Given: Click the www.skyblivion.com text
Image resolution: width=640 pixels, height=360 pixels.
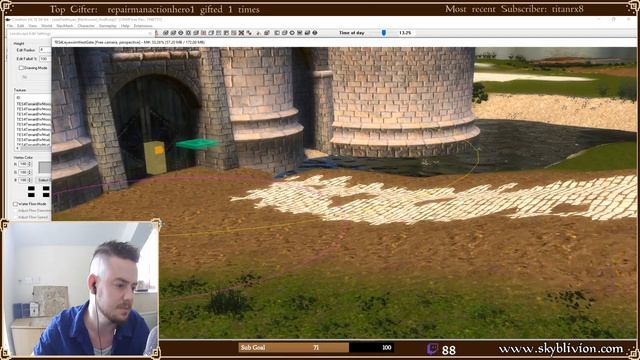Looking at the screenshot, I should 561,349.
